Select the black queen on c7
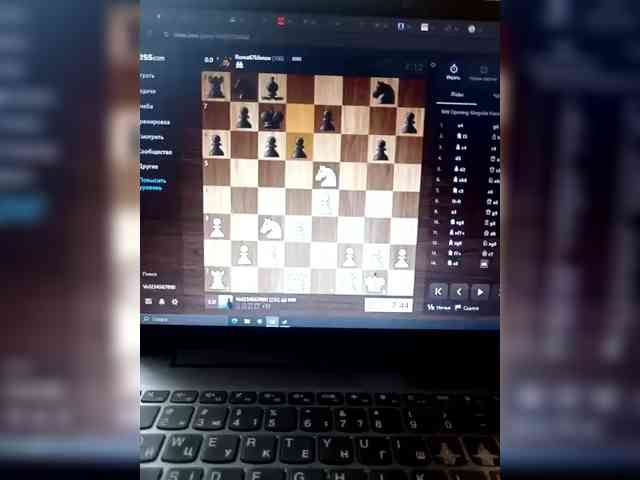The width and height of the screenshot is (640, 480). pos(272,118)
